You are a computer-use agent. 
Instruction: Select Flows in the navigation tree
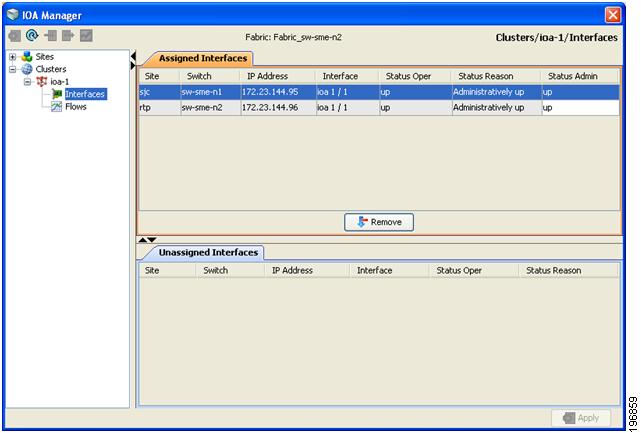click(76, 107)
